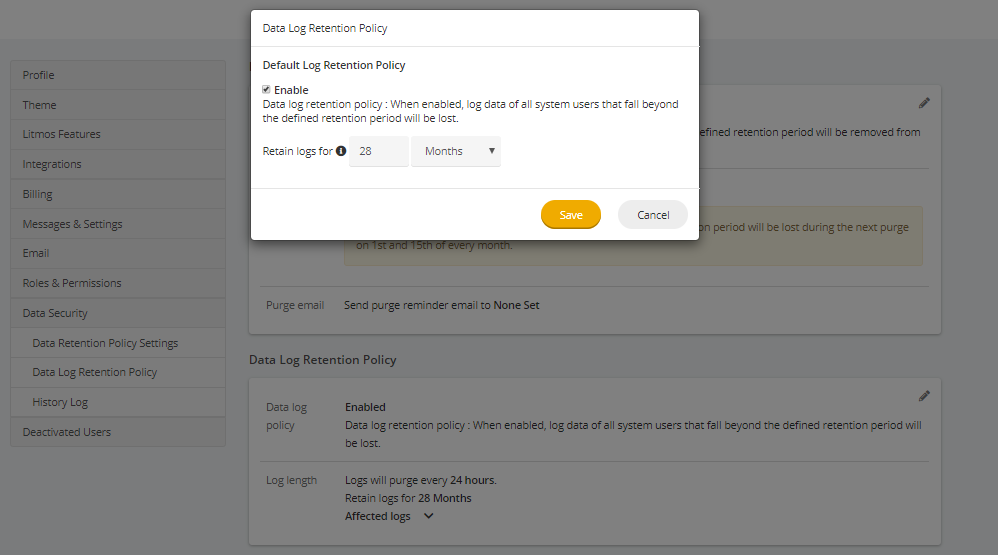Open Deactivated Users in sidebar
Image resolution: width=998 pixels, height=555 pixels.
click(x=118, y=432)
